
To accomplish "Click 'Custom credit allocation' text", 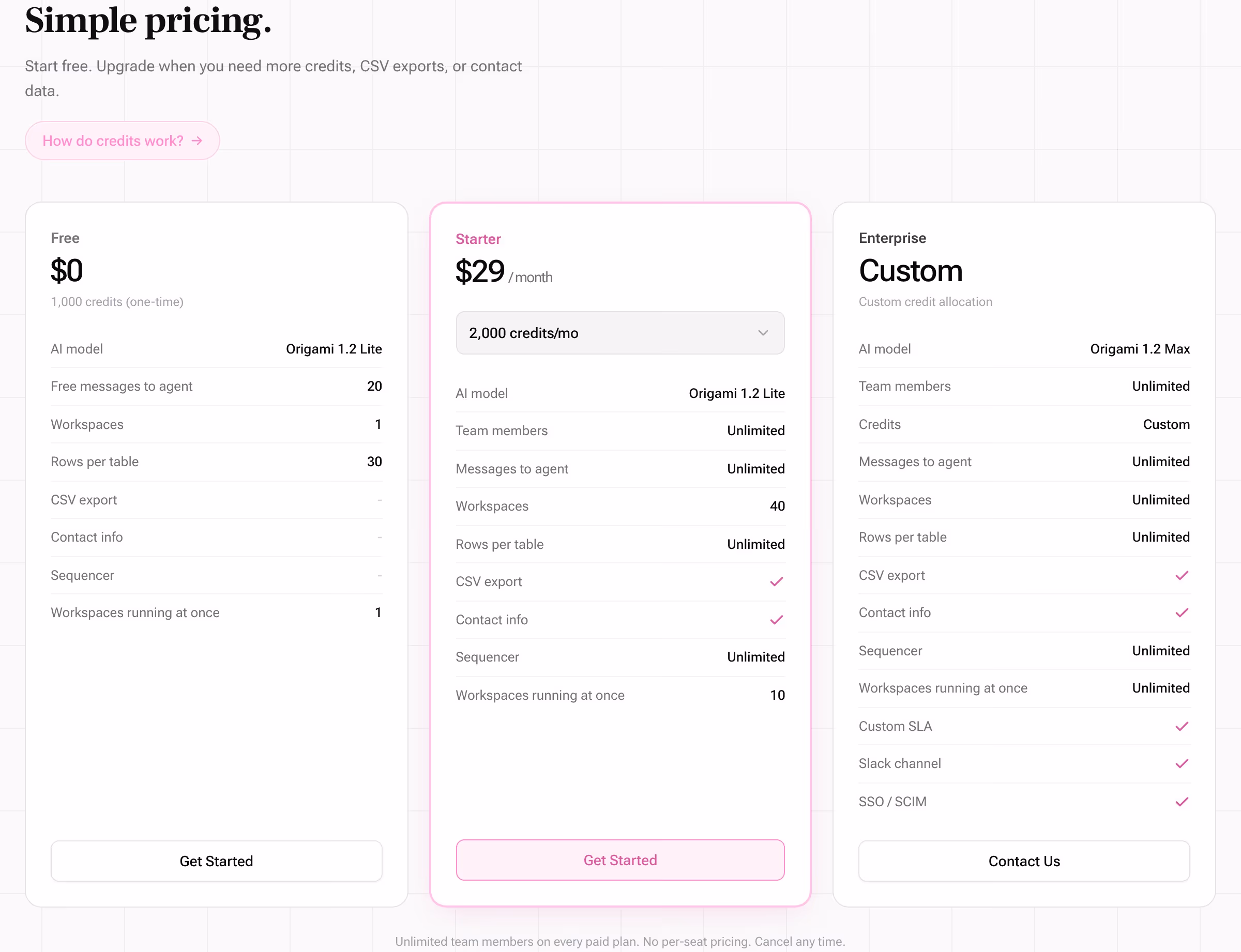I will (925, 301).
